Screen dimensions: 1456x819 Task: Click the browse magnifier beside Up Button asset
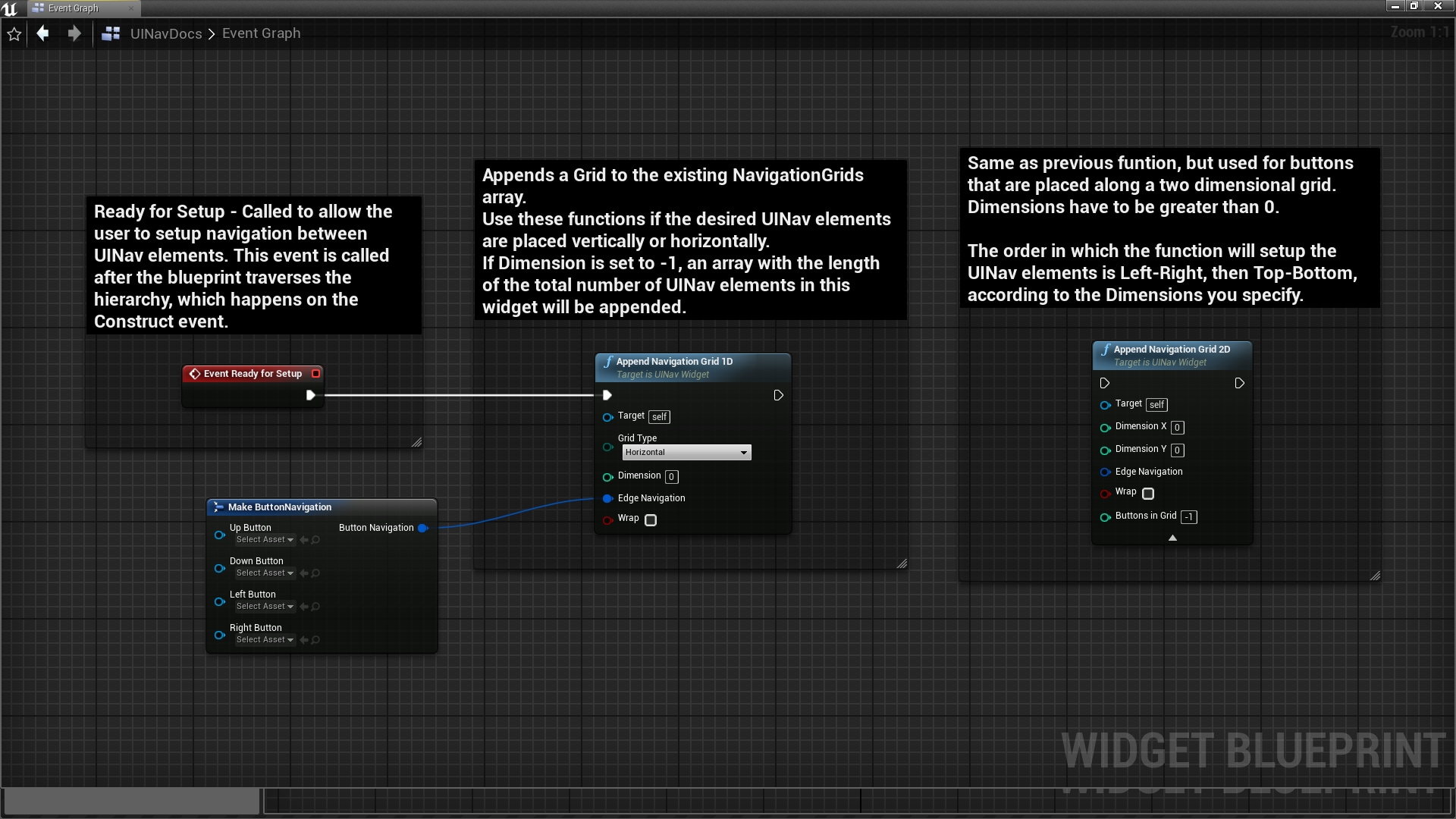pos(315,539)
